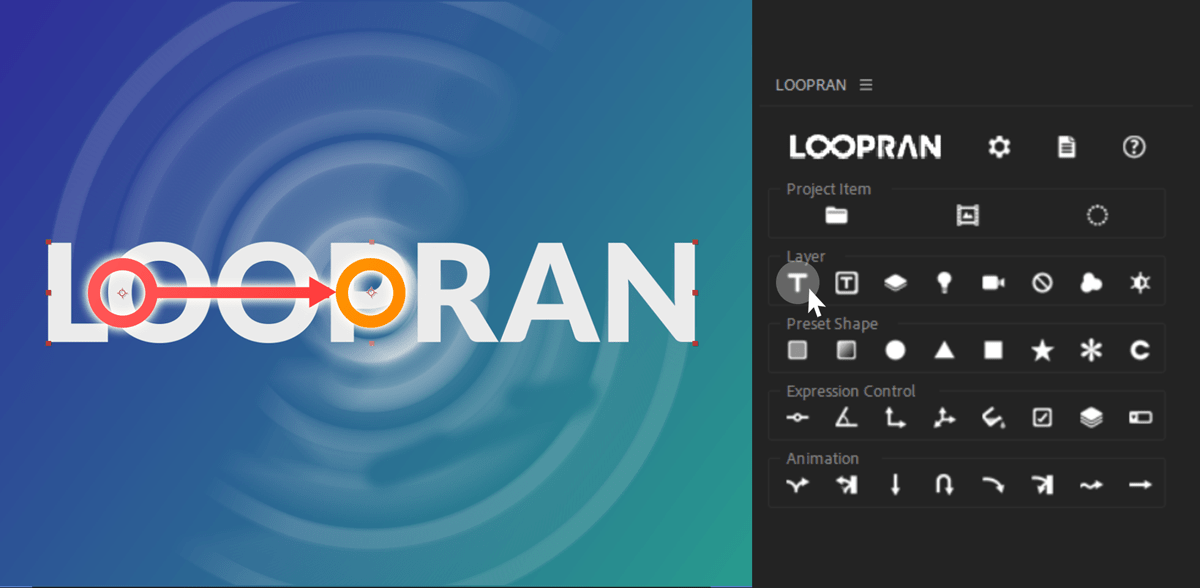Image resolution: width=1200 pixels, height=588 pixels.
Task: Create an Adjustment layer
Action: (895, 282)
